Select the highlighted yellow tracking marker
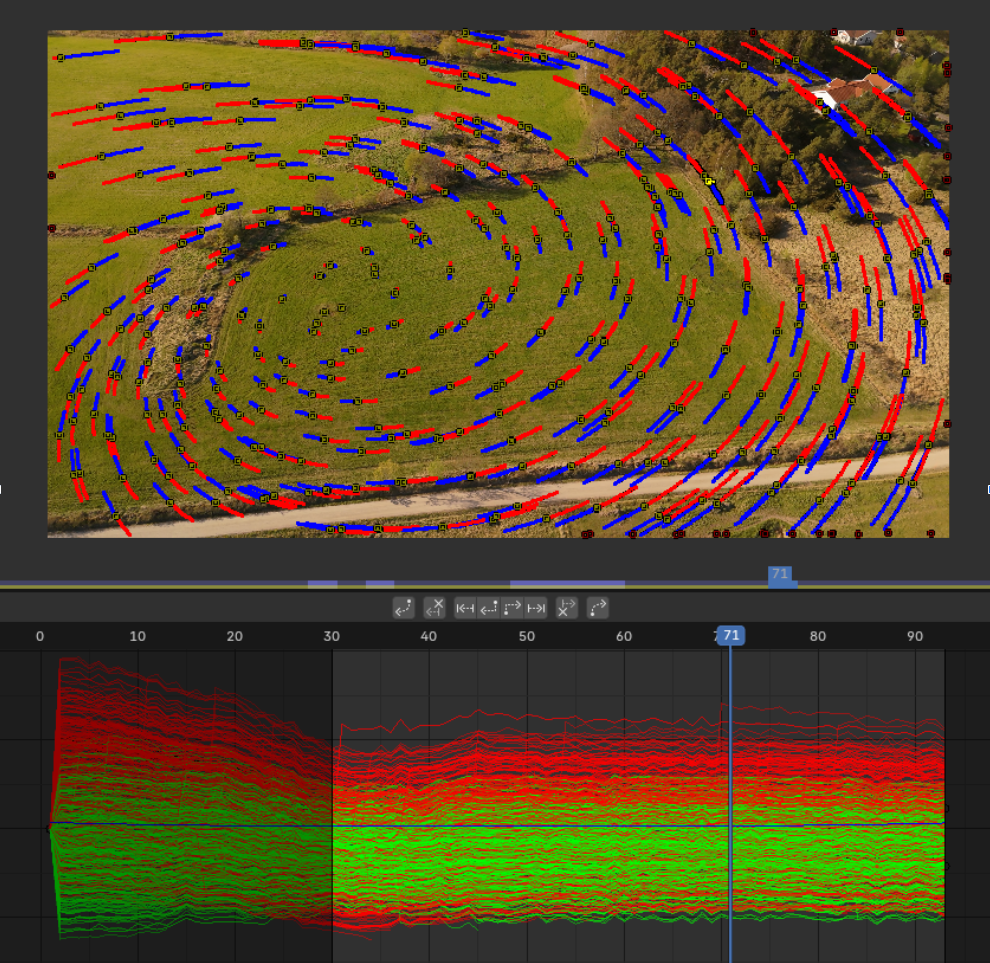The width and height of the screenshot is (990, 963). 710,181
